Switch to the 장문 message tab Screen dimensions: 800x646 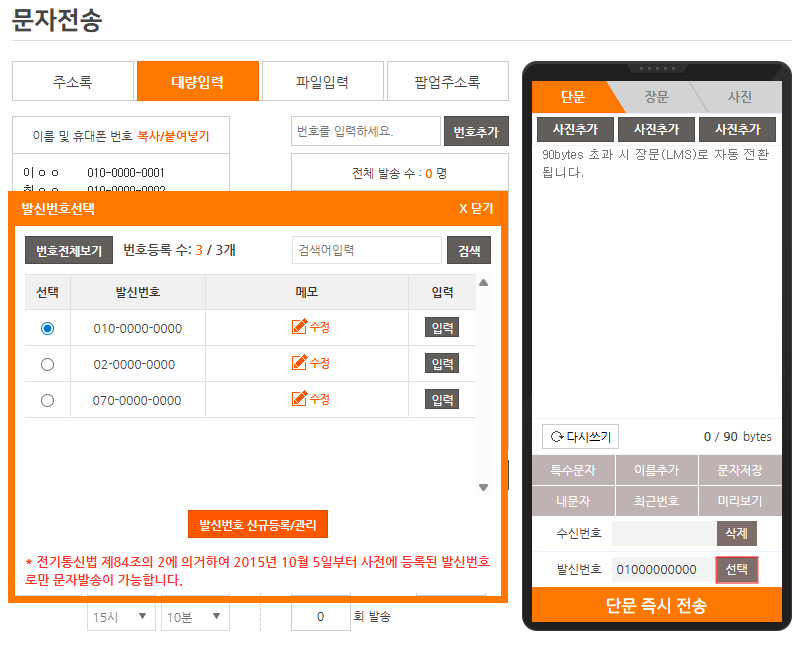[656, 97]
